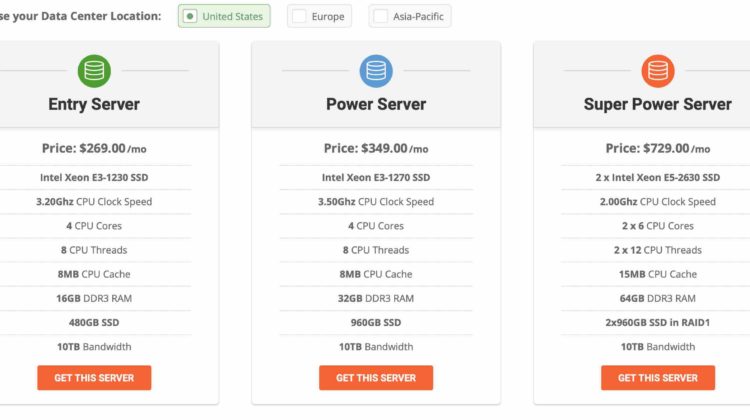This screenshot has width=750, height=420.
Task: Click the $269.00 per month price
Action: 94,148
